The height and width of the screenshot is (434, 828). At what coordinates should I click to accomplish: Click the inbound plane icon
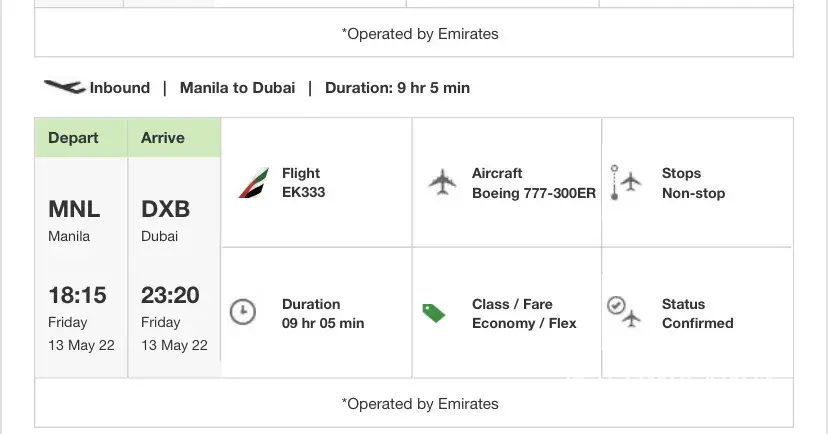pos(64,87)
